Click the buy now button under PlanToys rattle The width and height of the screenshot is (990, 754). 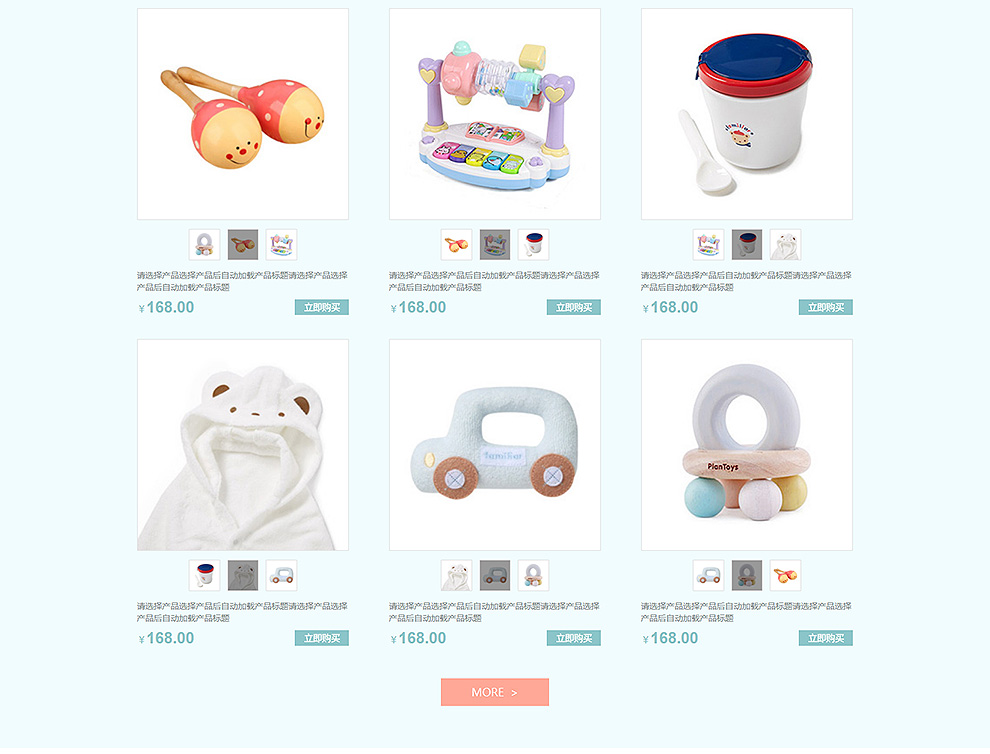coord(825,638)
